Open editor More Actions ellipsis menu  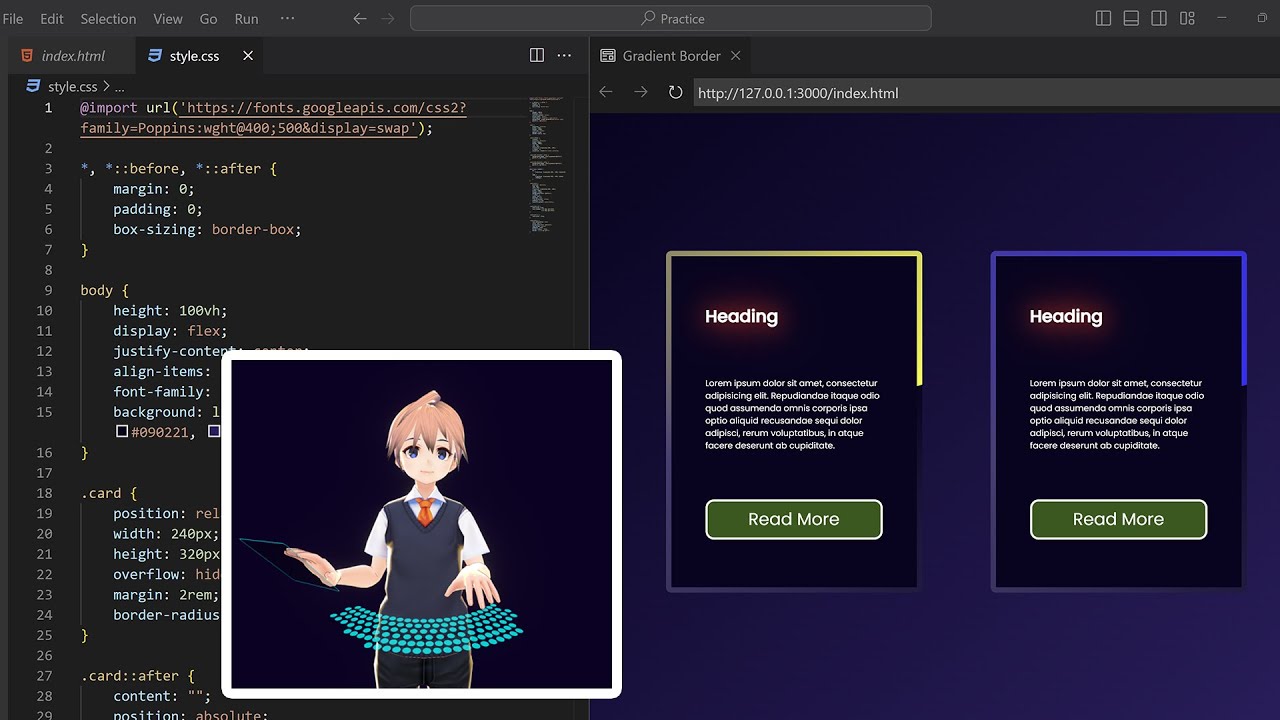pos(564,56)
